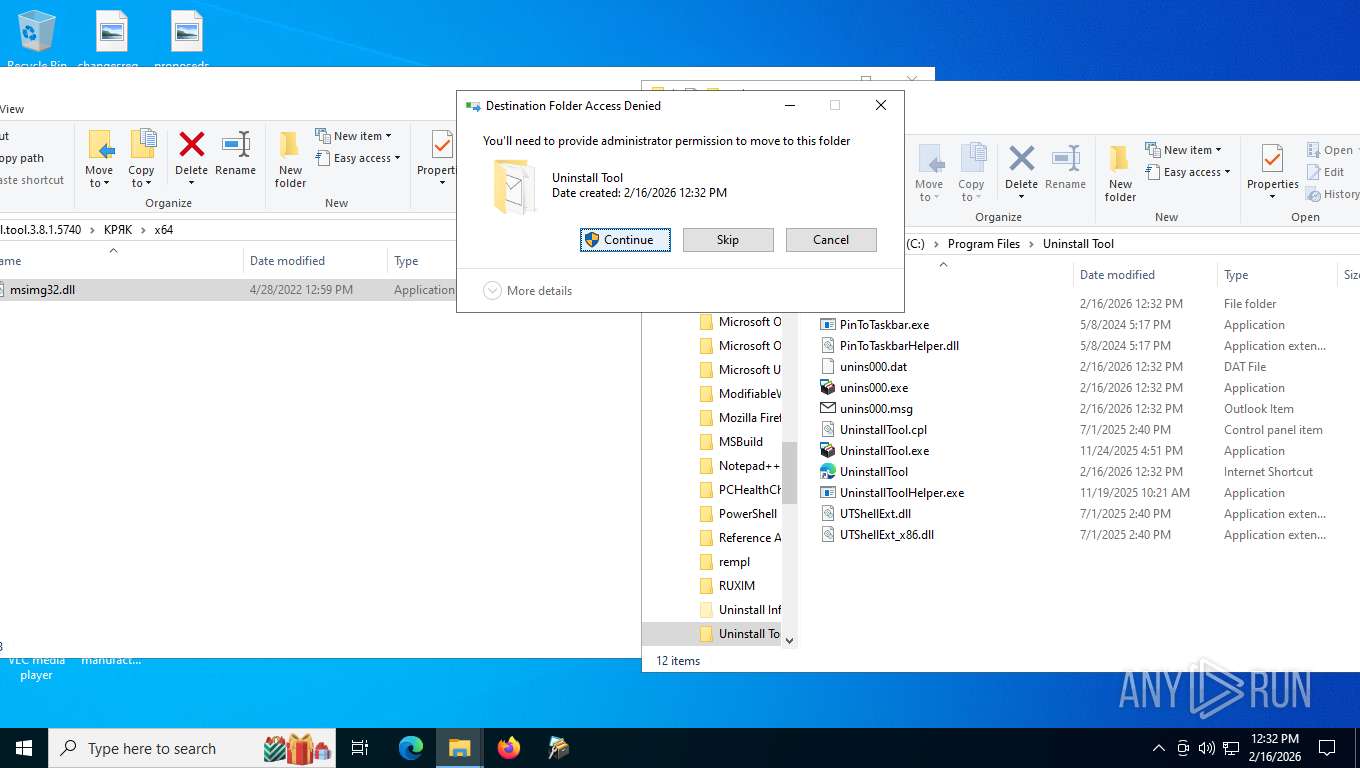Click Rename icon in left Explorer window
The image size is (1360, 768).
[x=236, y=156]
